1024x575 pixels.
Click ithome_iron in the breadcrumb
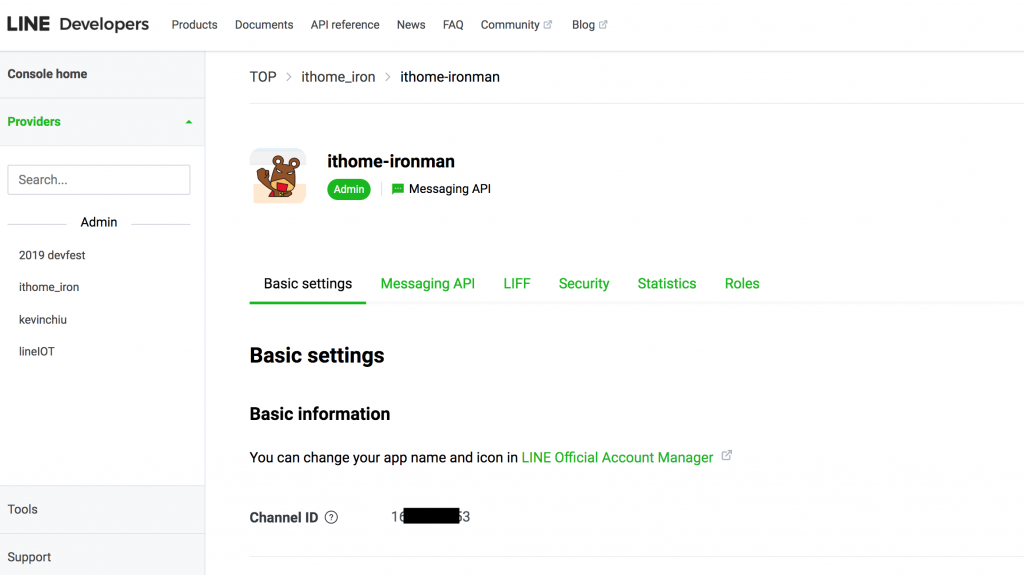[338, 77]
